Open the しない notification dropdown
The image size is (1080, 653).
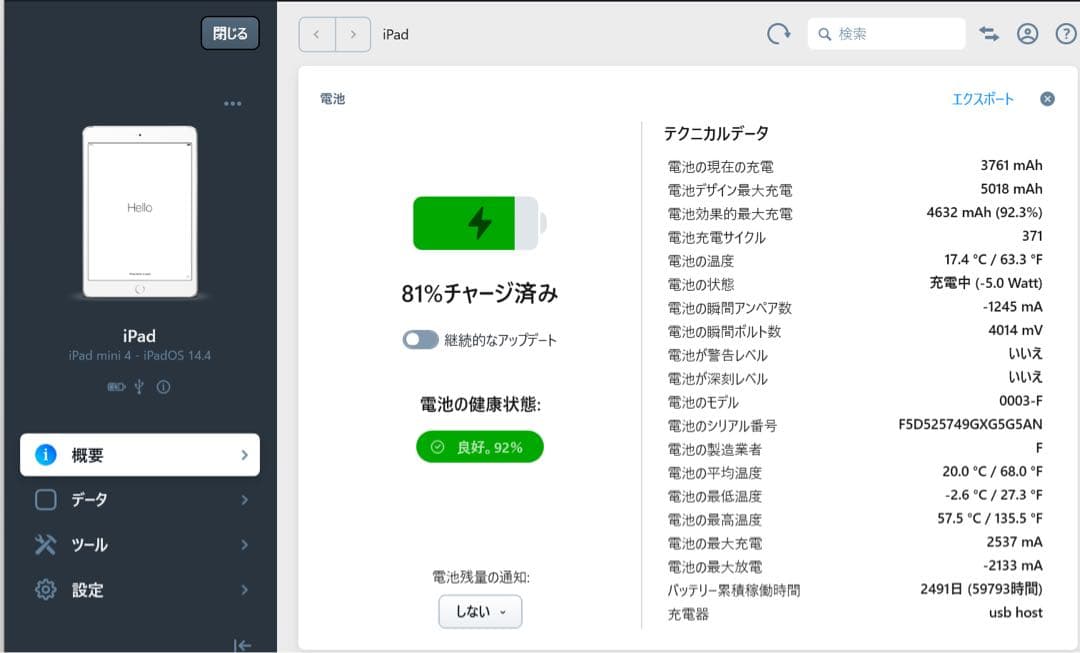(480, 612)
